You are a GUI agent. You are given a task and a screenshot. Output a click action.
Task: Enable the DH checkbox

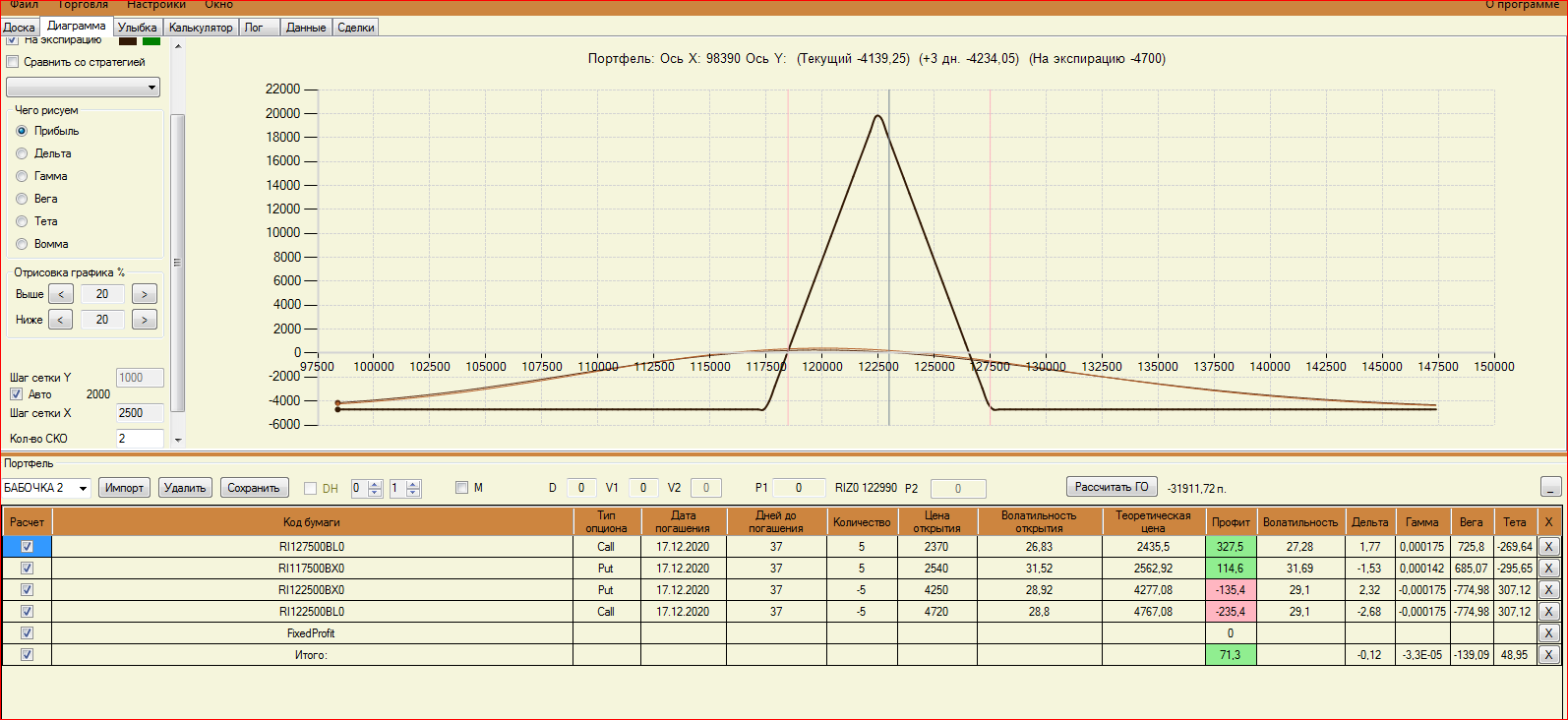311,488
